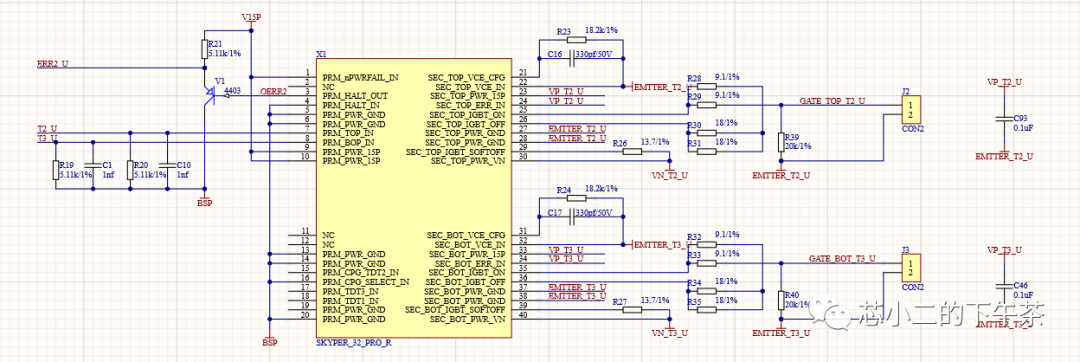Select the OERR2 net label
This screenshot has width=1080, height=362.
(273, 92)
